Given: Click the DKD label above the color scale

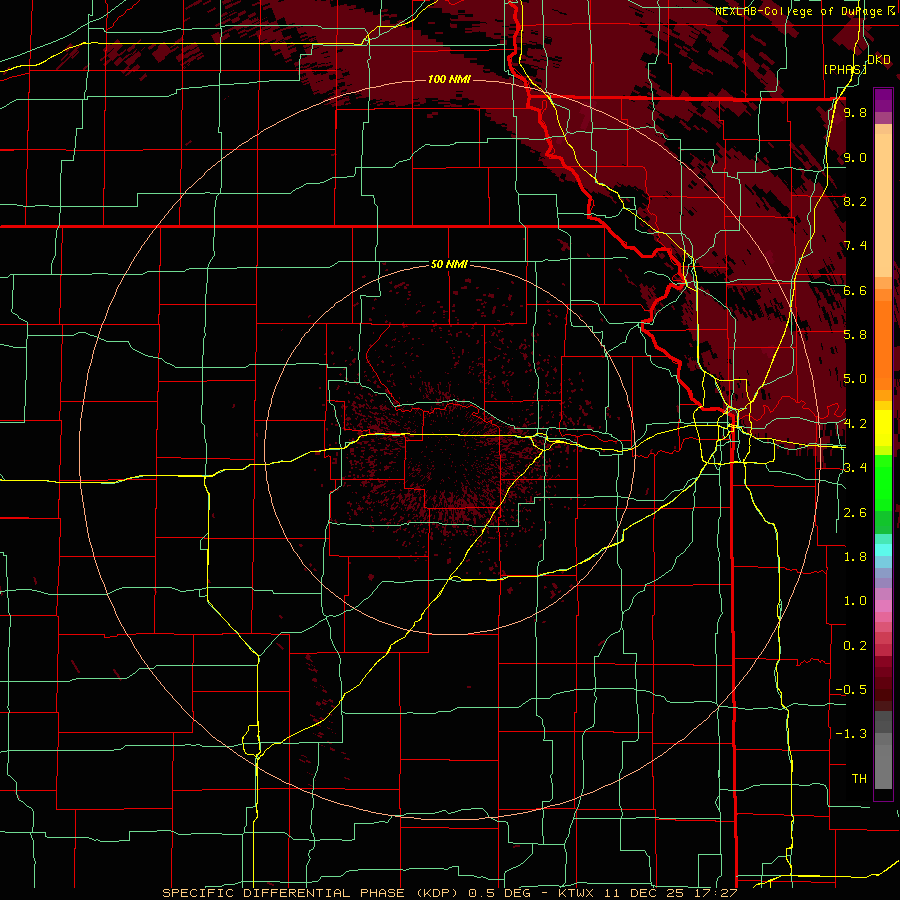Looking at the screenshot, I should [x=879, y=60].
